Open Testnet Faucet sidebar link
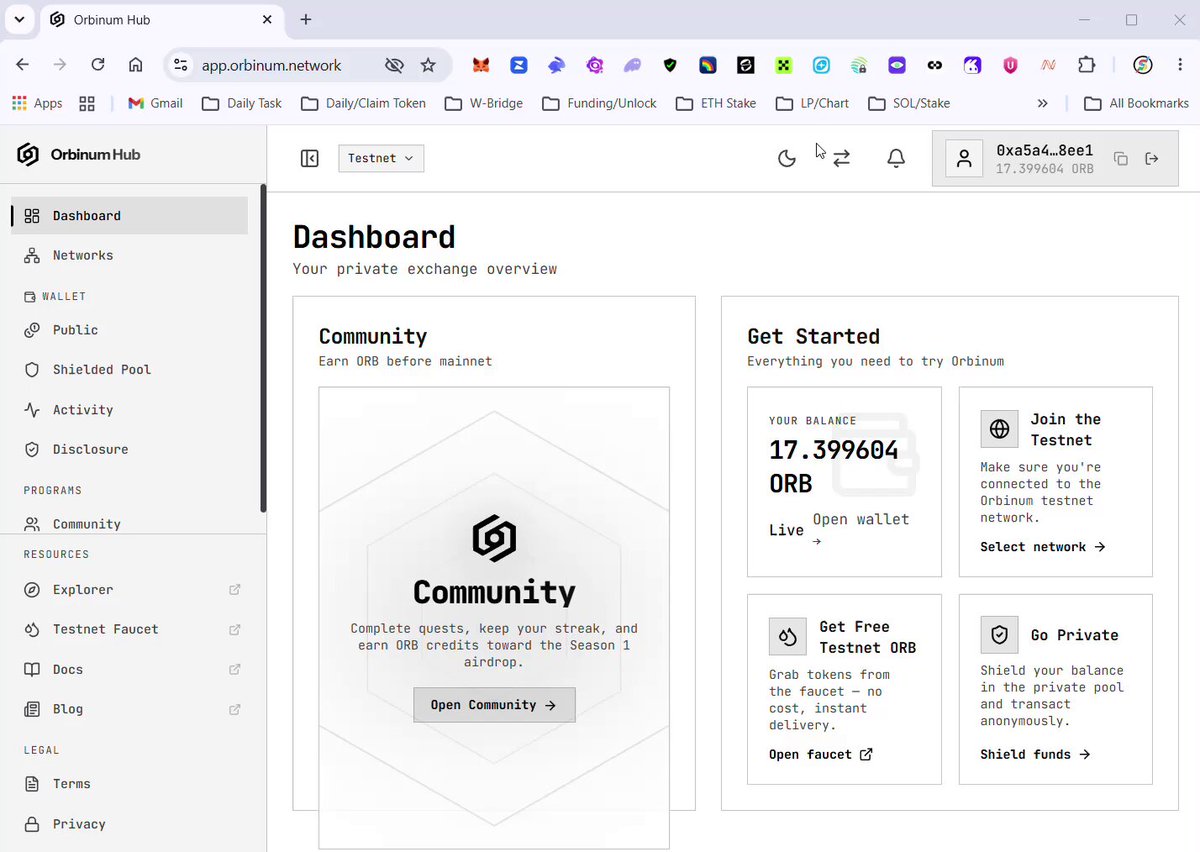 pos(130,629)
